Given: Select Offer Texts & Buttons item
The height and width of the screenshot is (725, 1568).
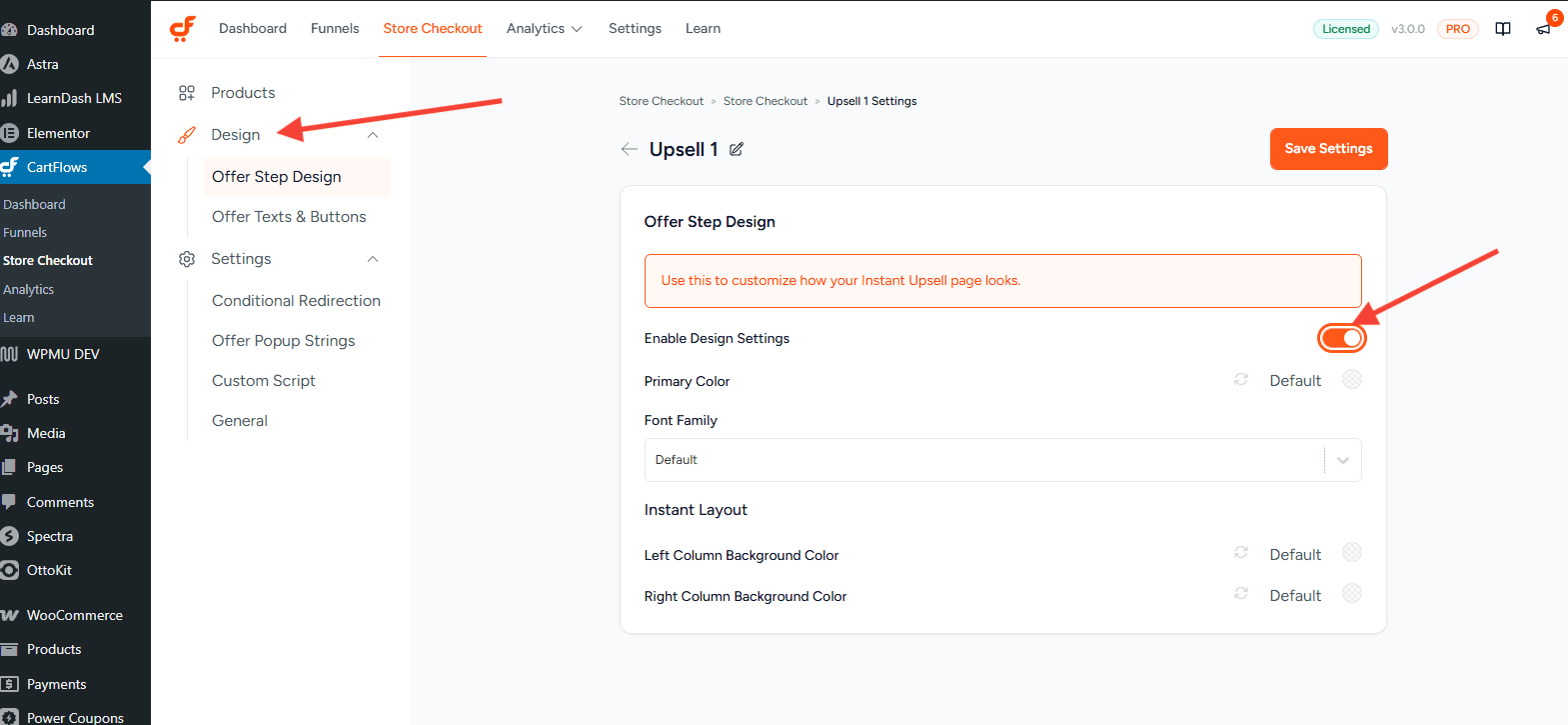Looking at the screenshot, I should coord(289,217).
